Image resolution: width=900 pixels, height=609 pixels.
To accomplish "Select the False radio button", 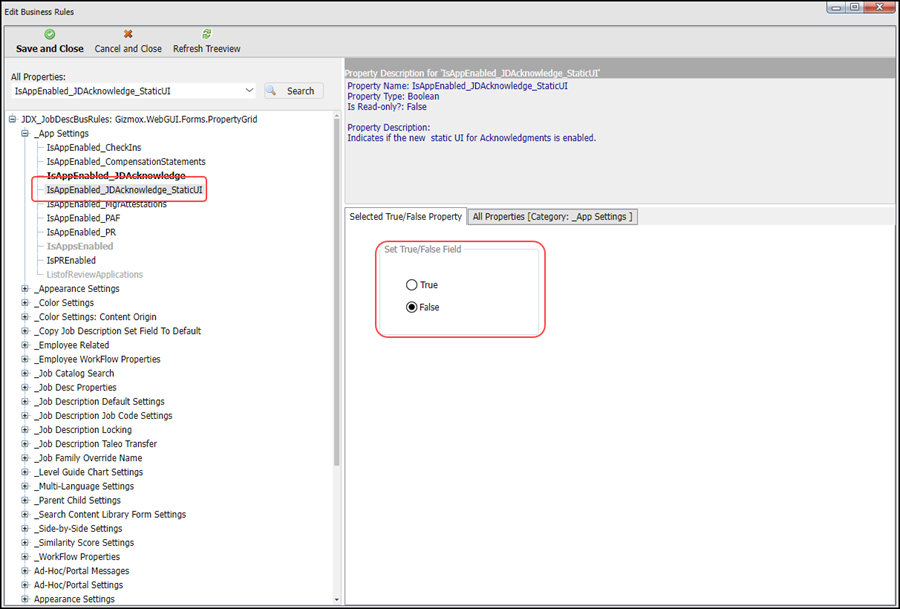I will [412, 307].
